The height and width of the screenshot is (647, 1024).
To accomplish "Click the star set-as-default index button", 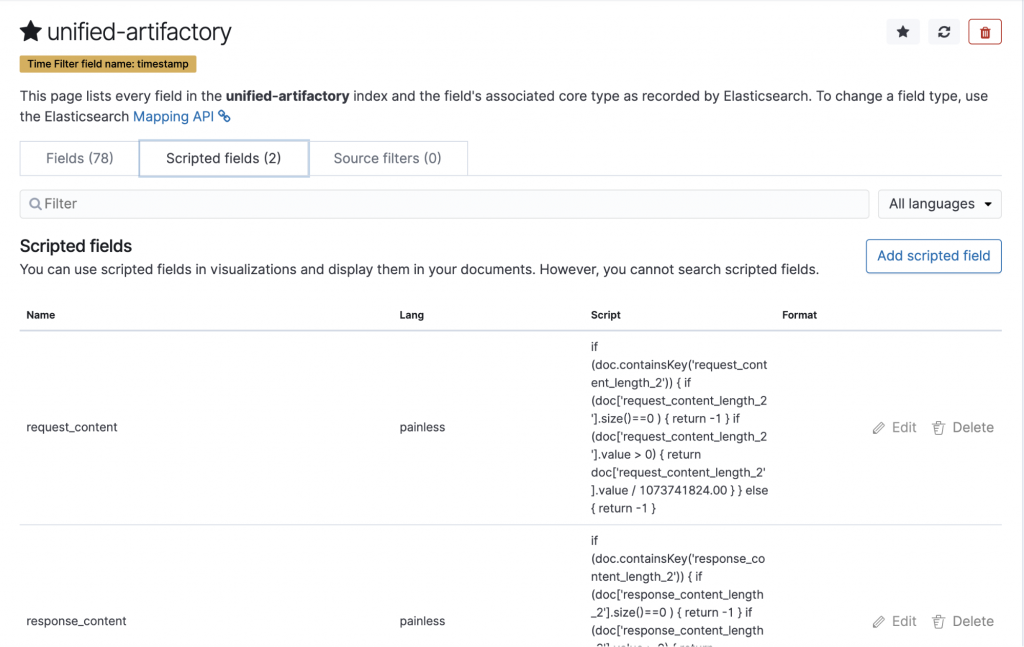I will tap(902, 32).
